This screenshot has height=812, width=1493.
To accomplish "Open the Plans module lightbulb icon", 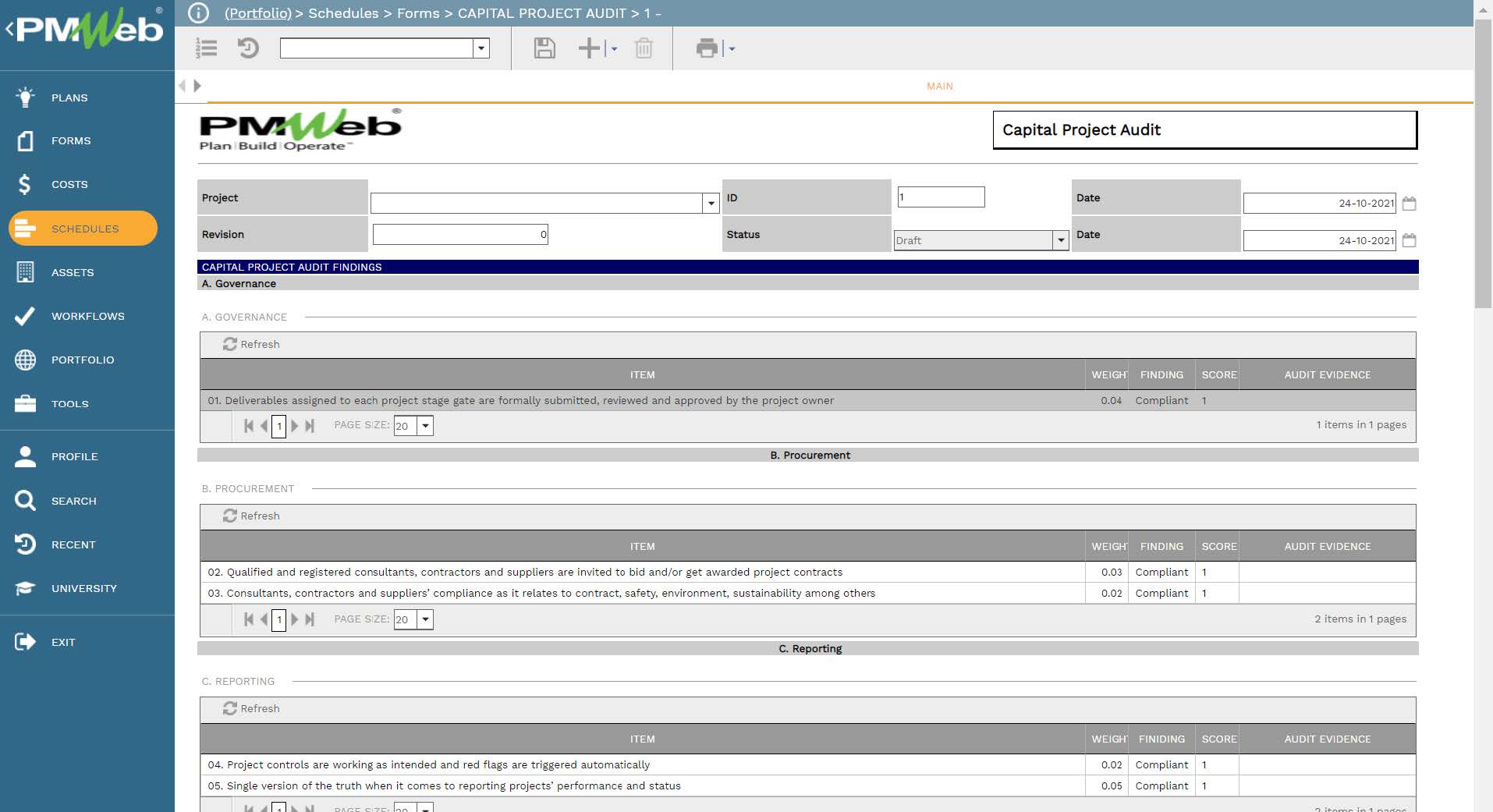I will coord(25,97).
